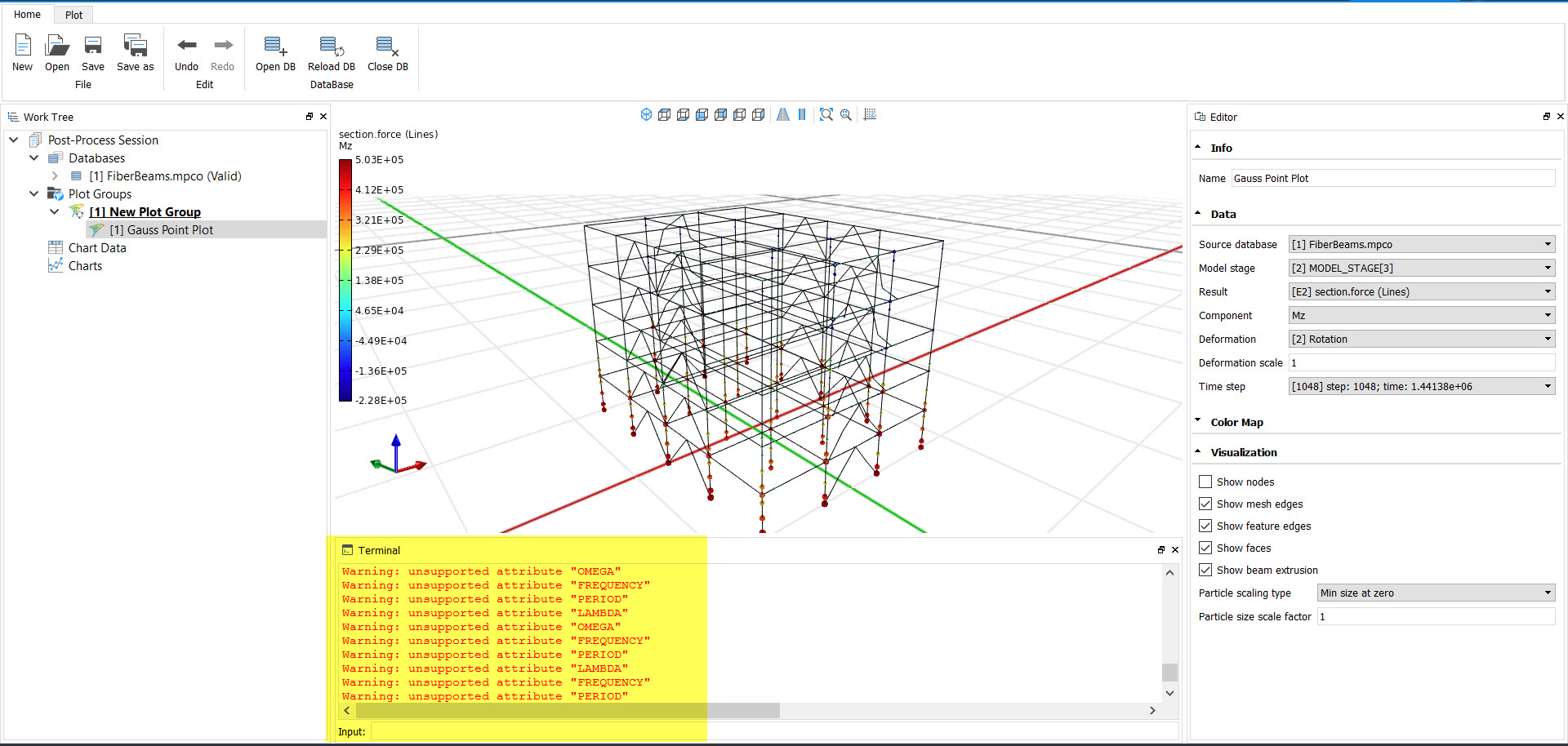Switch to the Plot ribbon tab

point(73,15)
